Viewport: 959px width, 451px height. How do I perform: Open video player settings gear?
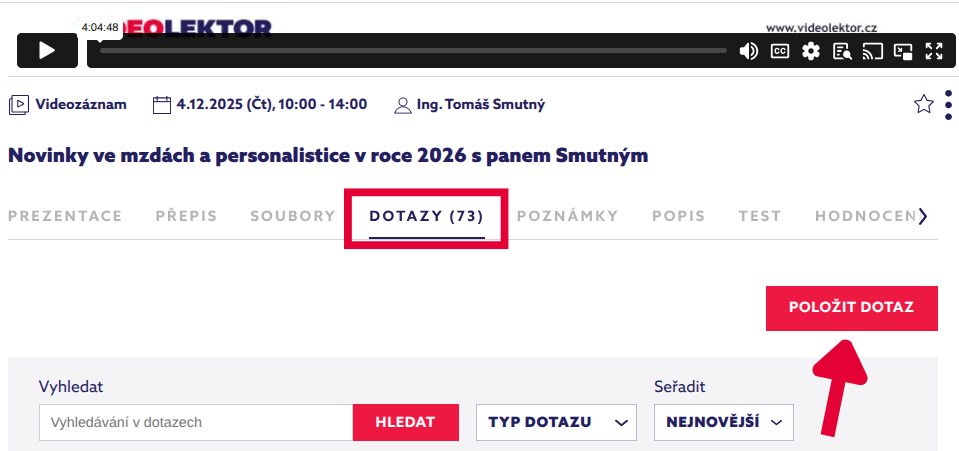(810, 51)
